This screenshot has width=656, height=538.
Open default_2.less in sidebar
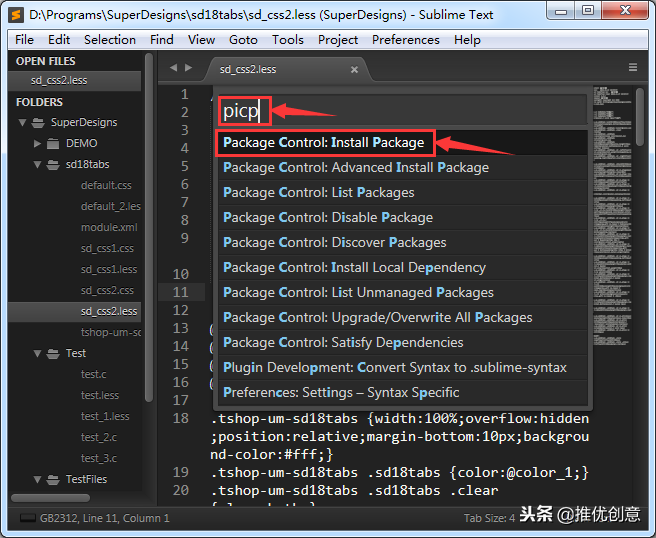pos(111,206)
